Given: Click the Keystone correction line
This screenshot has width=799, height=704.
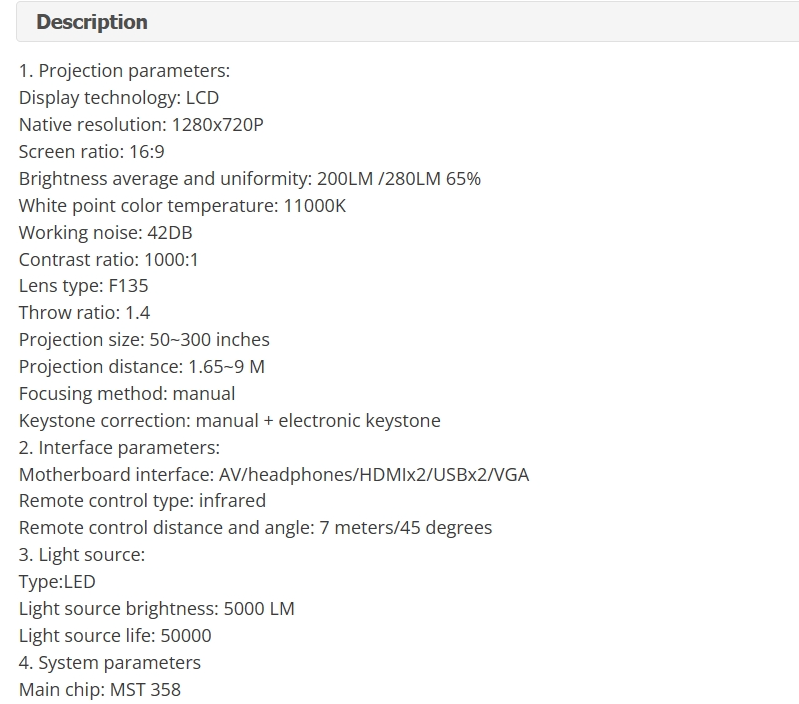Looking at the screenshot, I should (230, 421).
